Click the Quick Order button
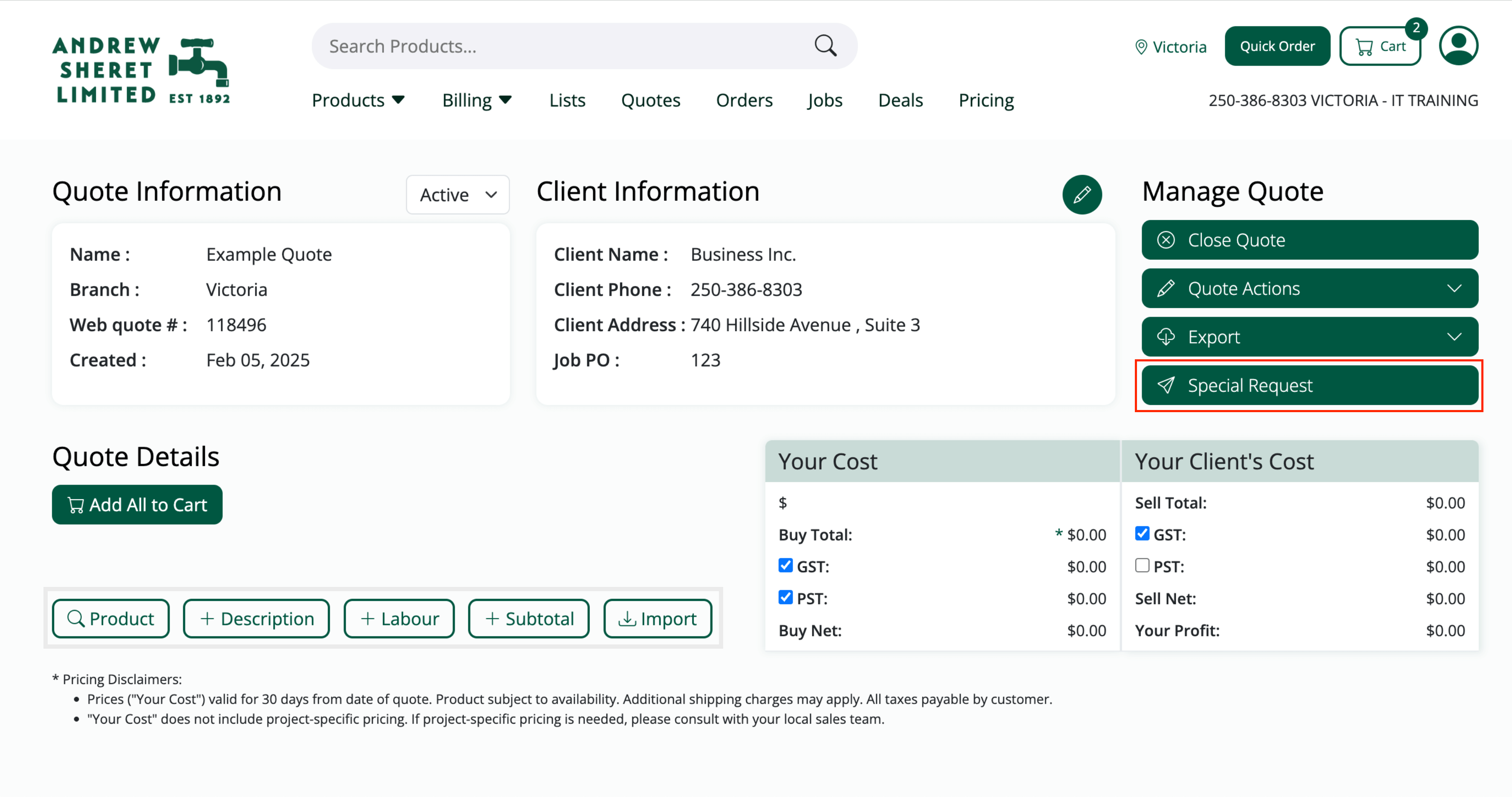1512x797 pixels. click(1277, 46)
